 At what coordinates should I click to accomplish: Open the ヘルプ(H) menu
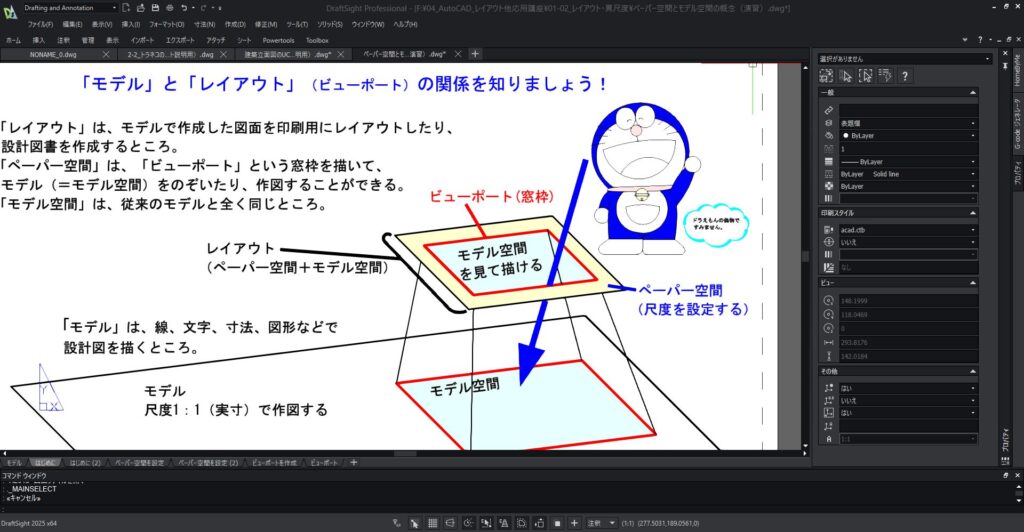click(x=405, y=24)
